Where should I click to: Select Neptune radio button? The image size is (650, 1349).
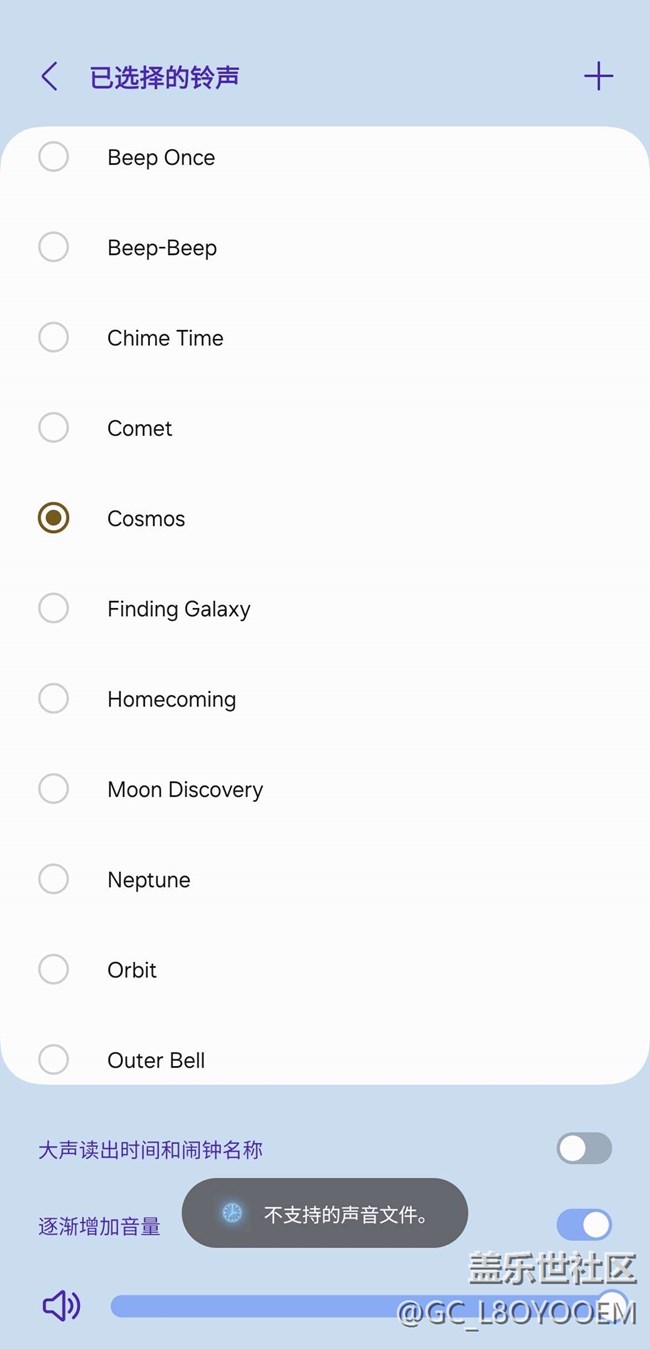pyautogui.click(x=53, y=879)
